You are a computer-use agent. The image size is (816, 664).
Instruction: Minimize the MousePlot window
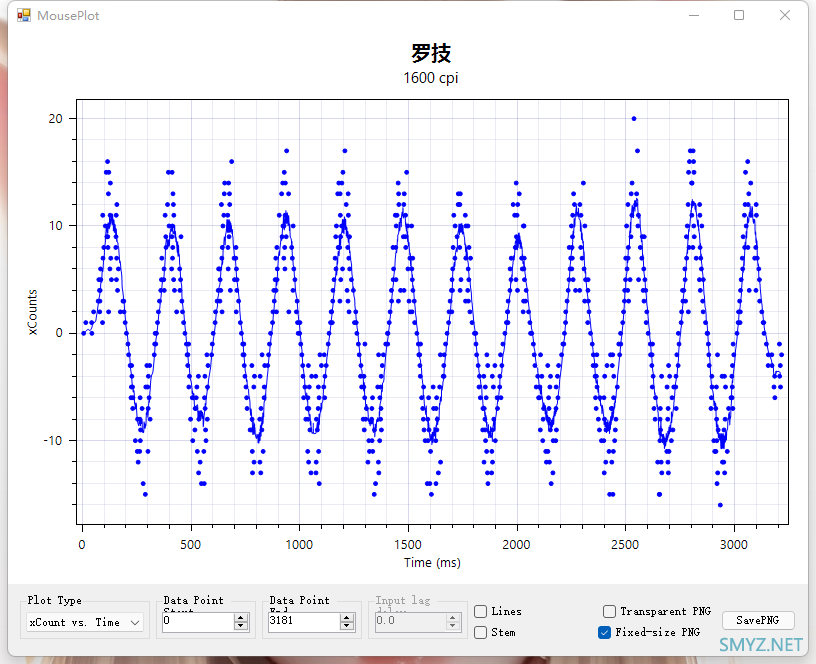(694, 16)
